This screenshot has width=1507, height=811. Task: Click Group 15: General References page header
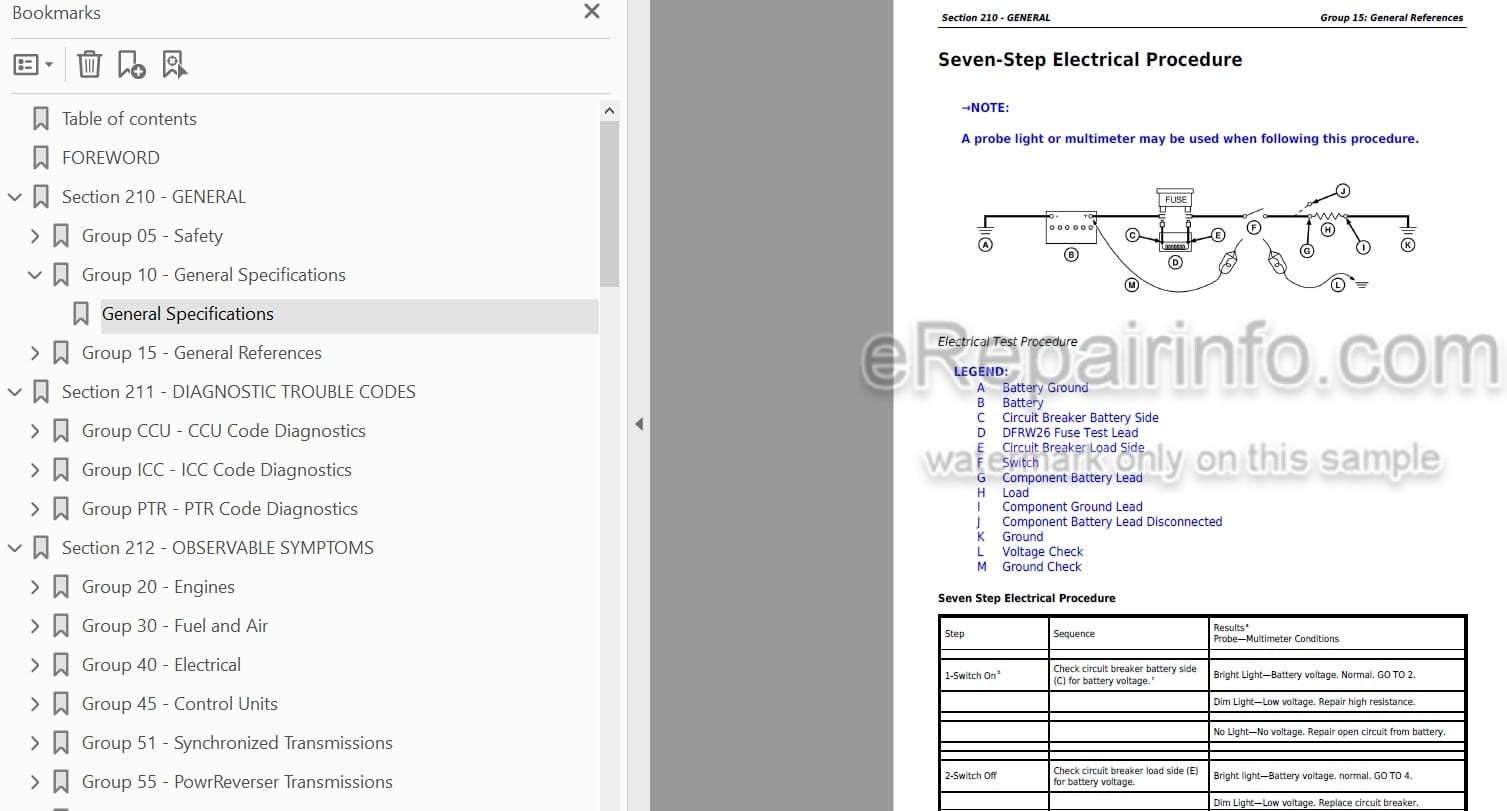pyautogui.click(x=1391, y=17)
